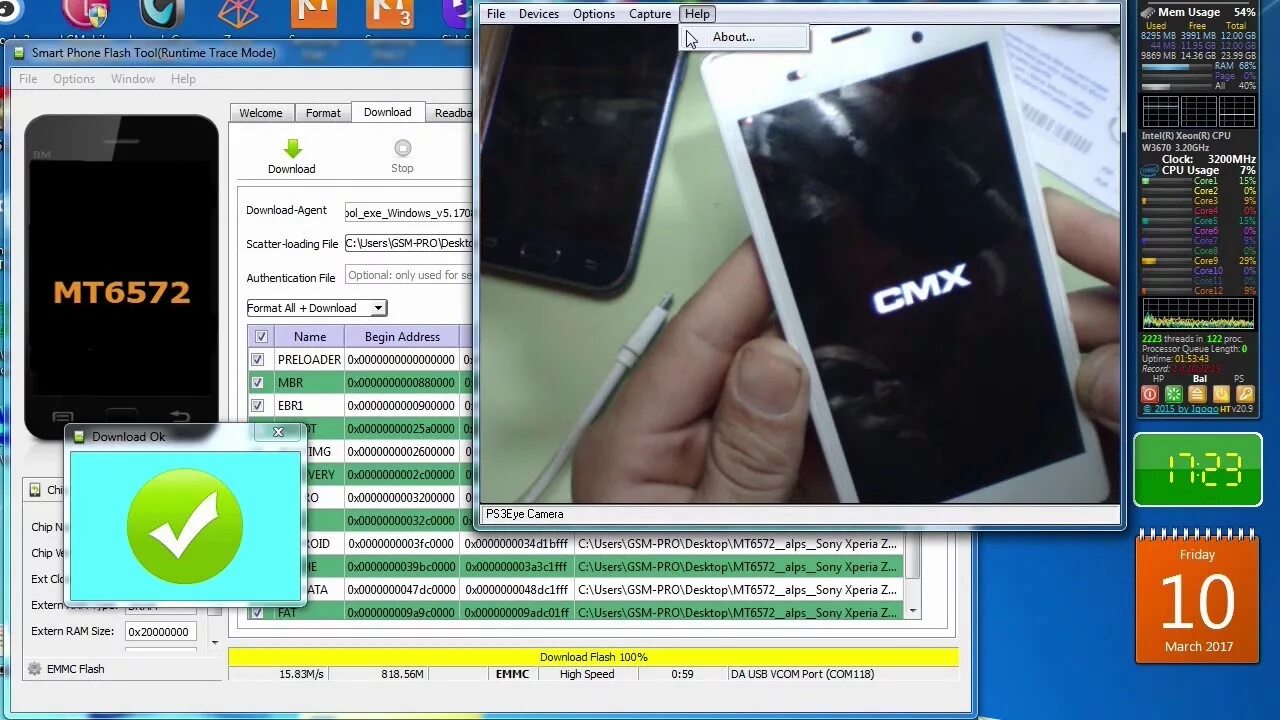
Task: Click Help menu in camera window
Action: (x=698, y=14)
